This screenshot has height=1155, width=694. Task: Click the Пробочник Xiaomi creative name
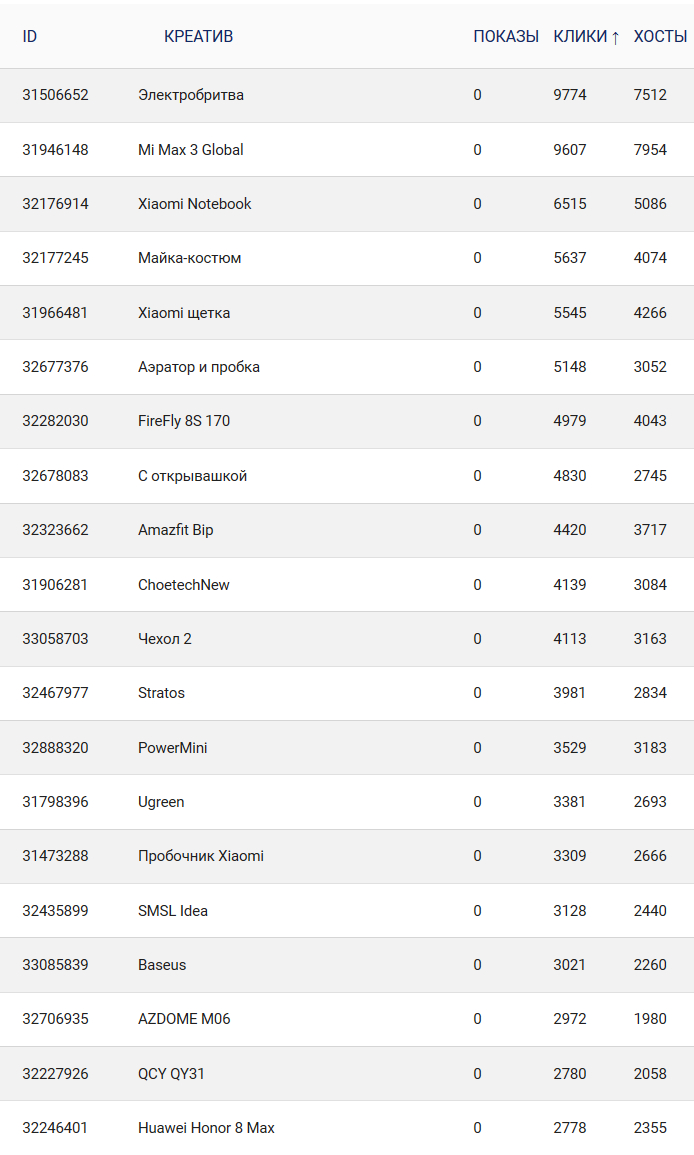[x=201, y=856]
